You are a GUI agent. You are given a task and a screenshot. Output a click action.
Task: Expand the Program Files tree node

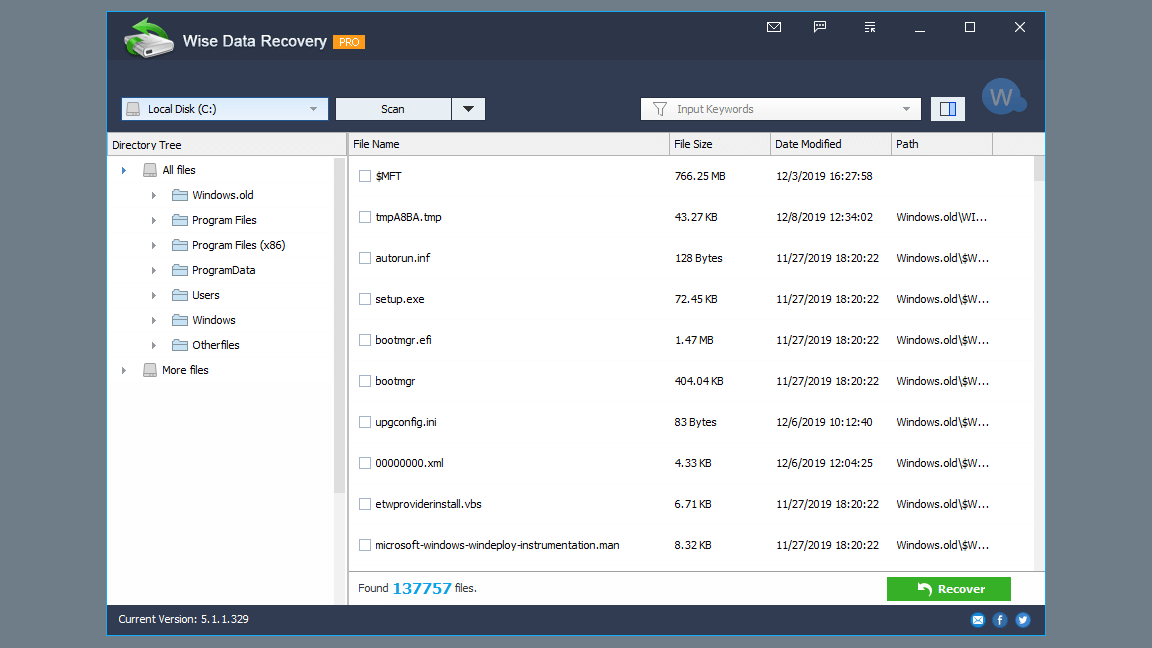154,220
